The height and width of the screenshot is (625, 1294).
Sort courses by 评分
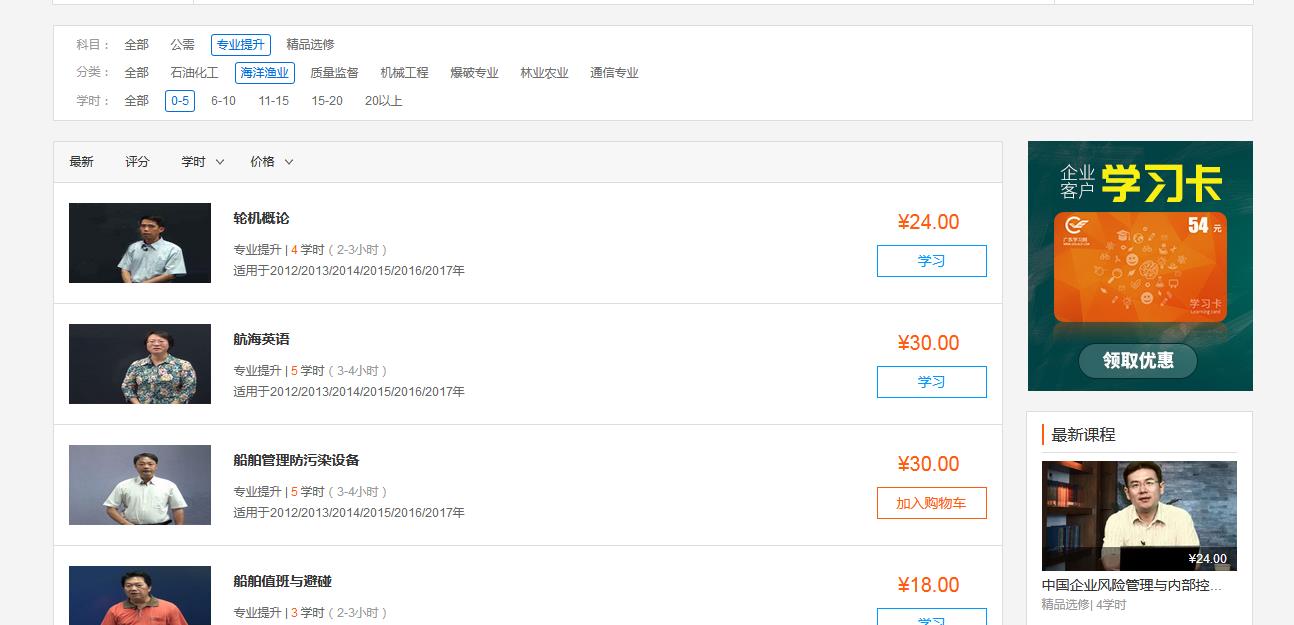(137, 162)
